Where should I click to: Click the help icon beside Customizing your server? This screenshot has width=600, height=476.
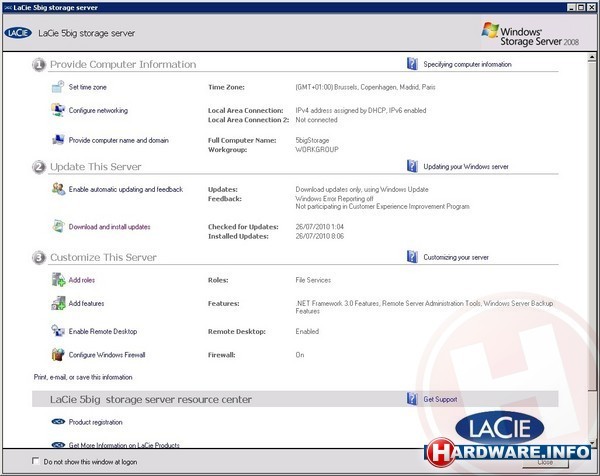pos(412,257)
